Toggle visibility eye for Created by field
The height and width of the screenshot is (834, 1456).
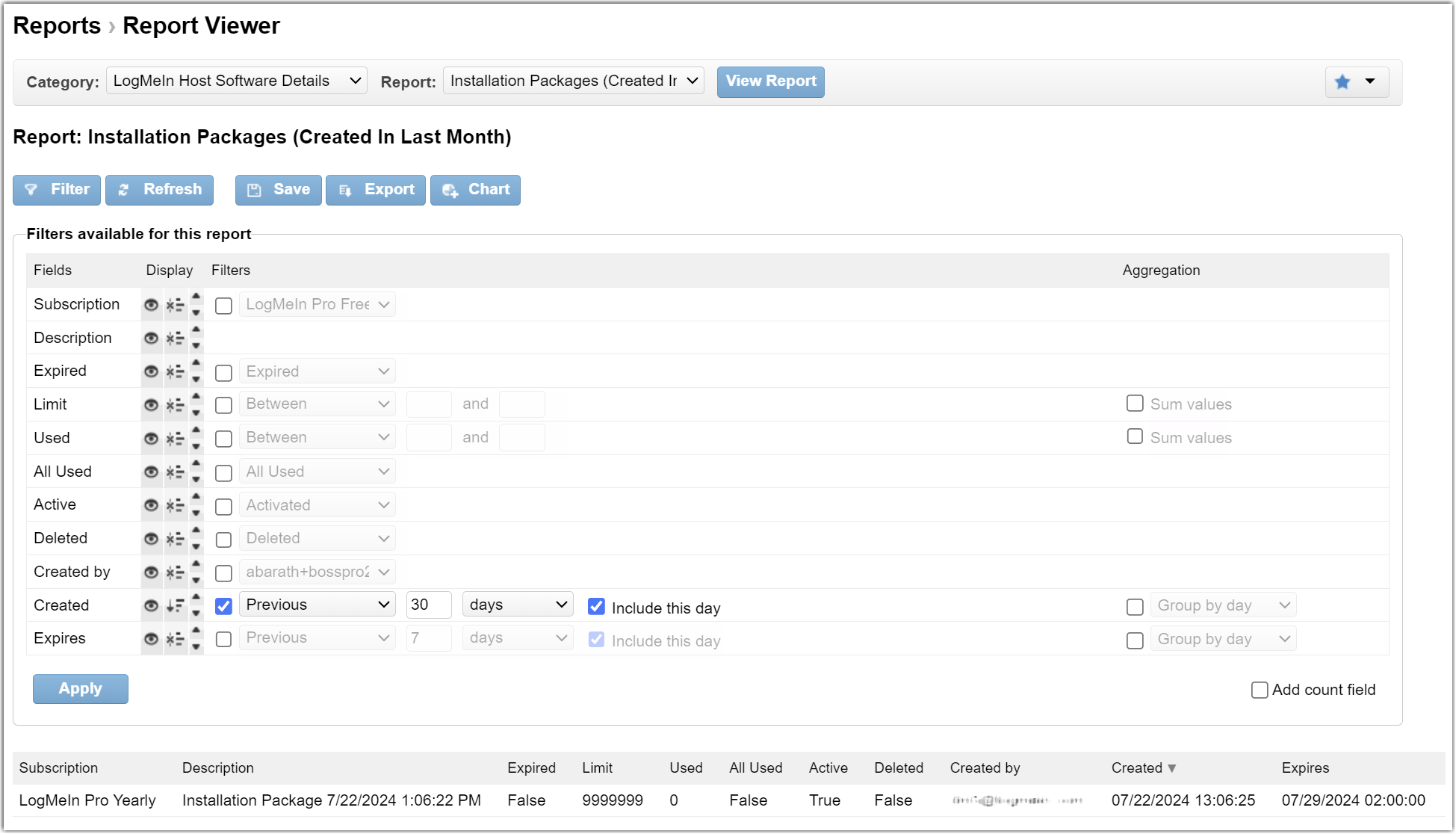[151, 572]
